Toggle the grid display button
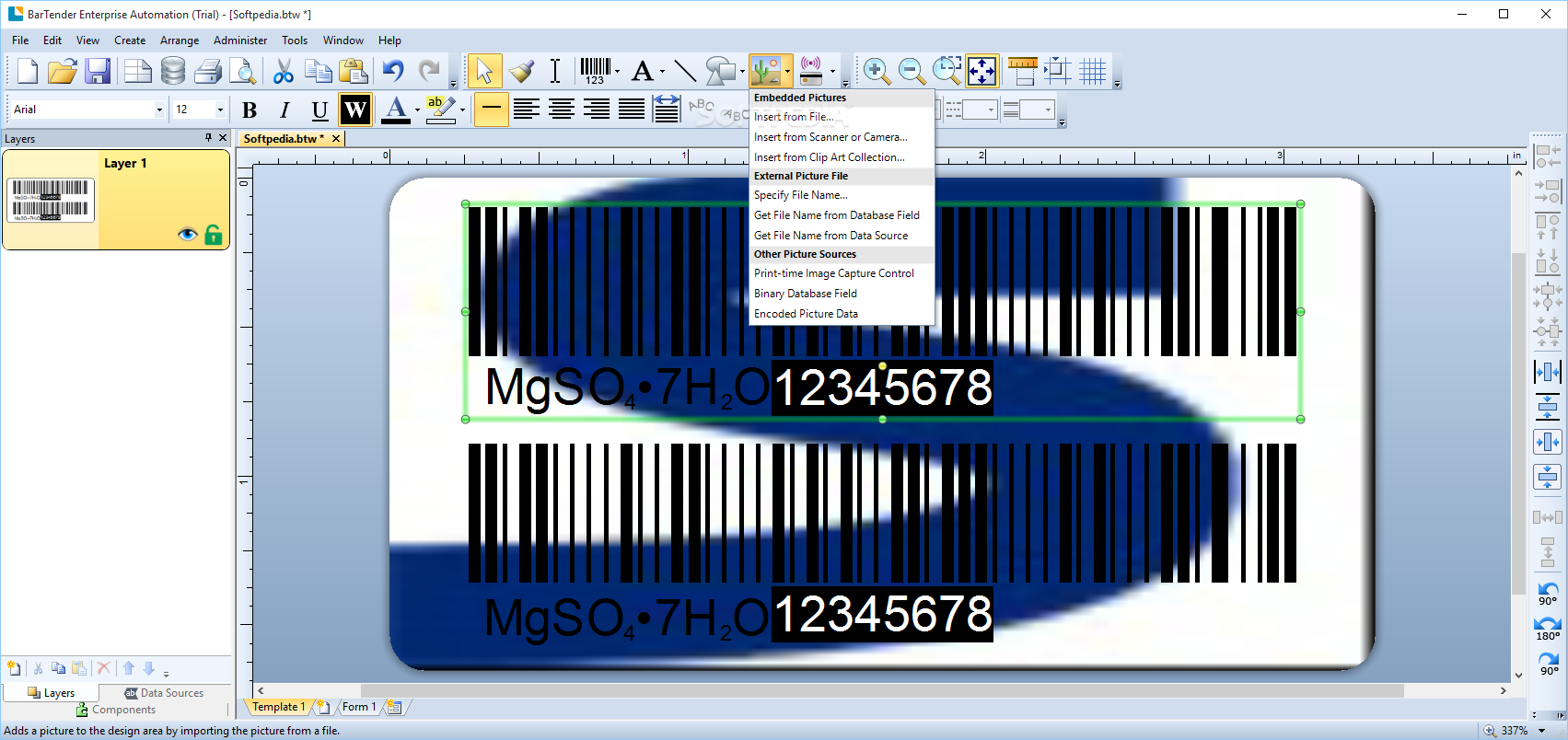The height and width of the screenshot is (740, 1568). [1093, 71]
